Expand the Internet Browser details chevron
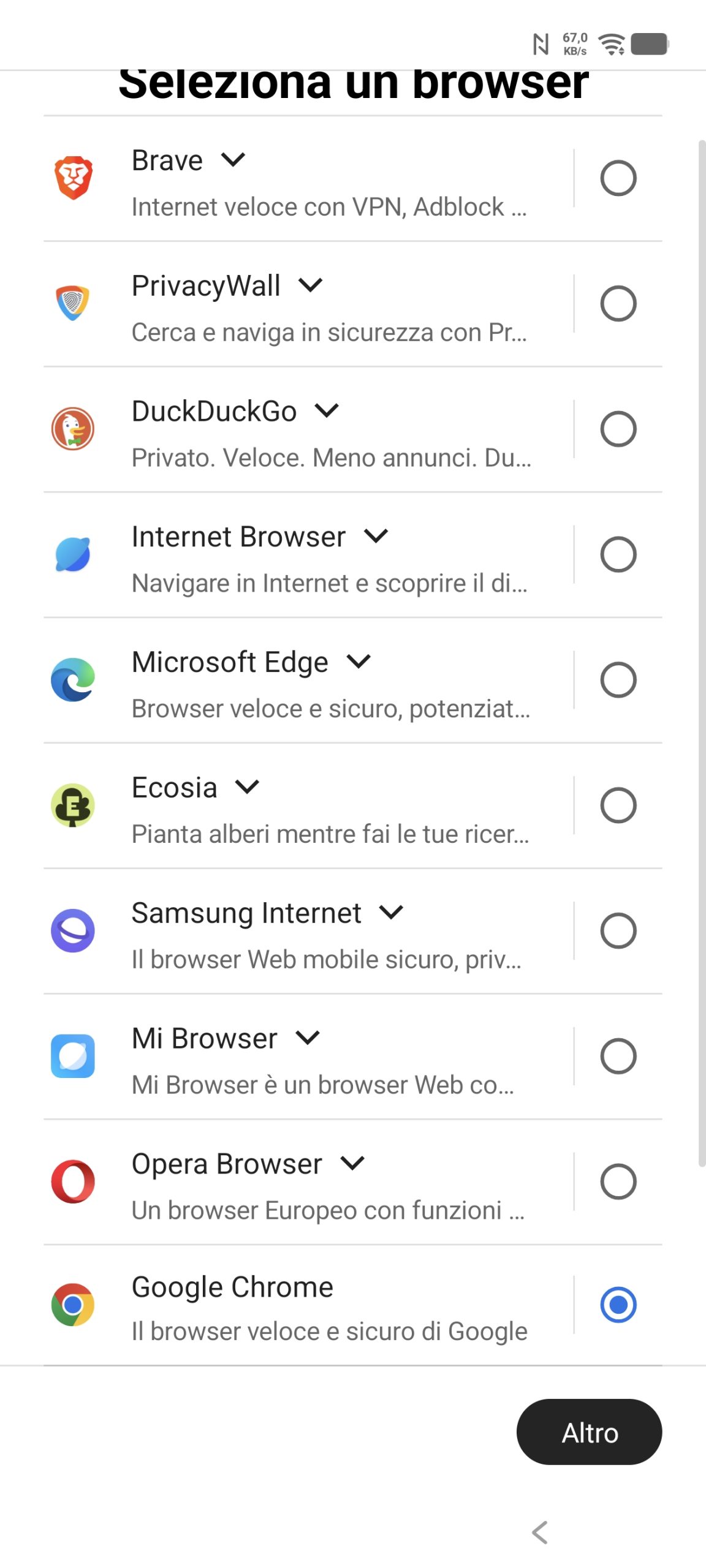706x1568 pixels. pyautogui.click(x=376, y=537)
